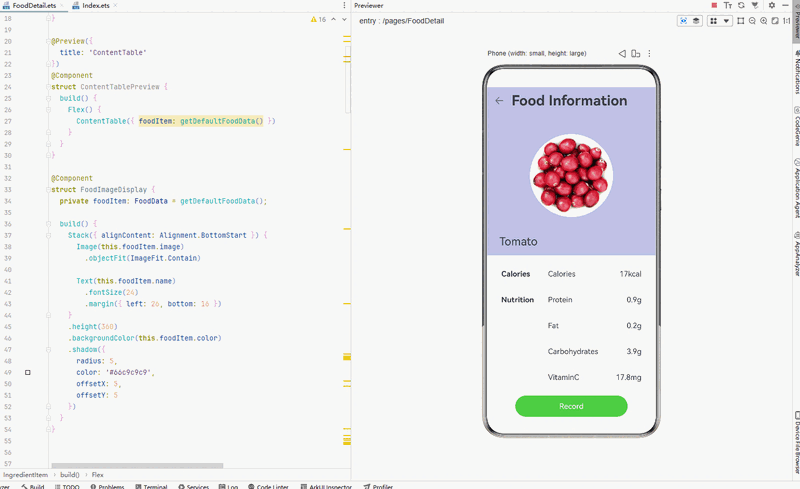This screenshot has height=489, width=800.
Task: Click the Previewer refresh icon
Action: click(x=741, y=6)
